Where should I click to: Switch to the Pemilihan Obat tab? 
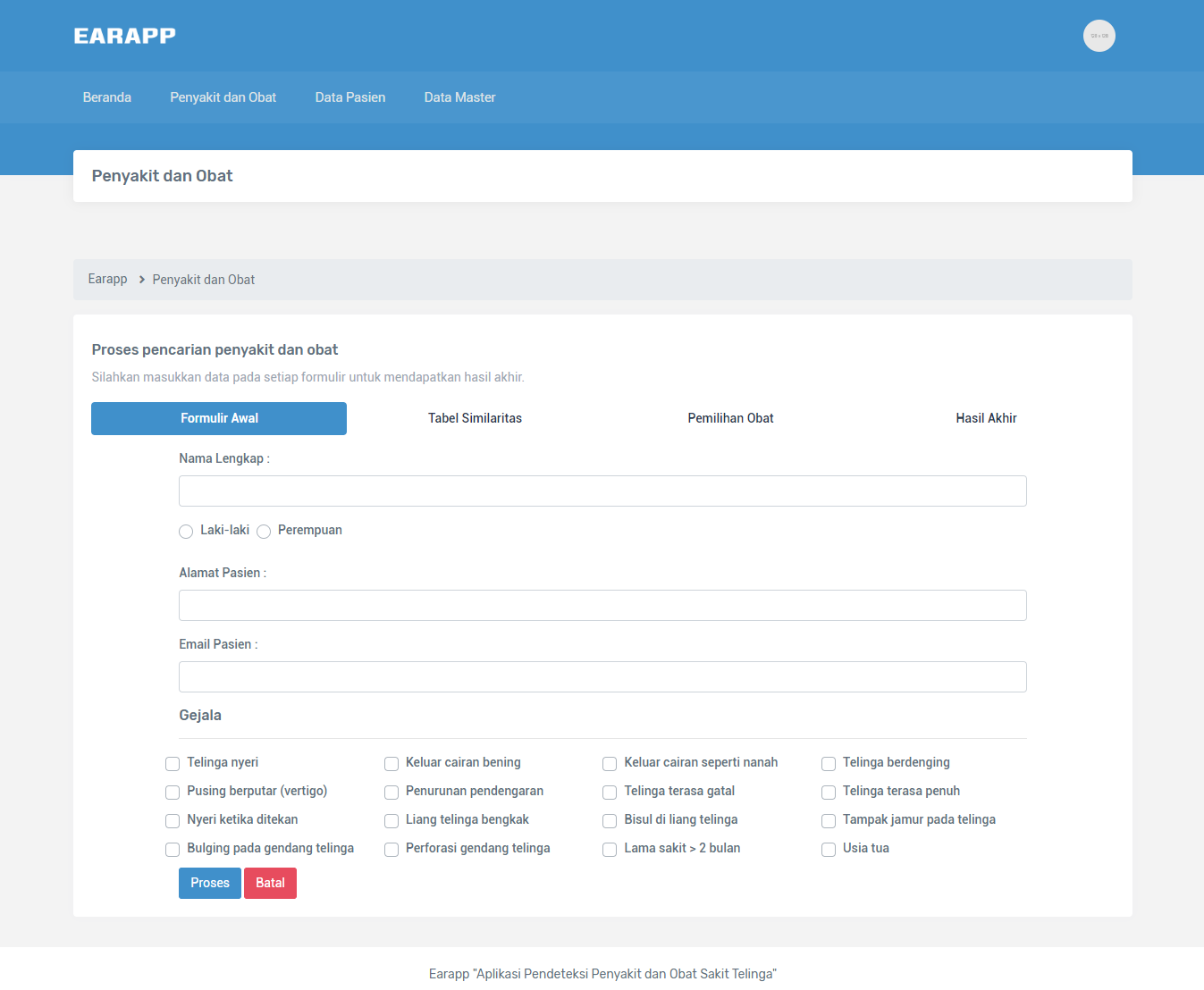[730, 418]
